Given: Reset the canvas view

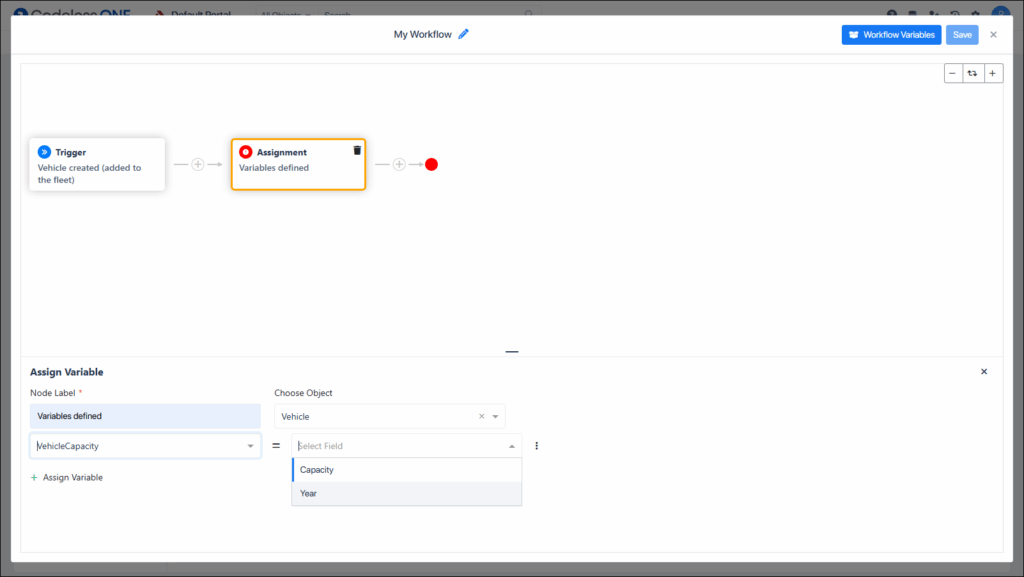Looking at the screenshot, I should click(x=973, y=73).
